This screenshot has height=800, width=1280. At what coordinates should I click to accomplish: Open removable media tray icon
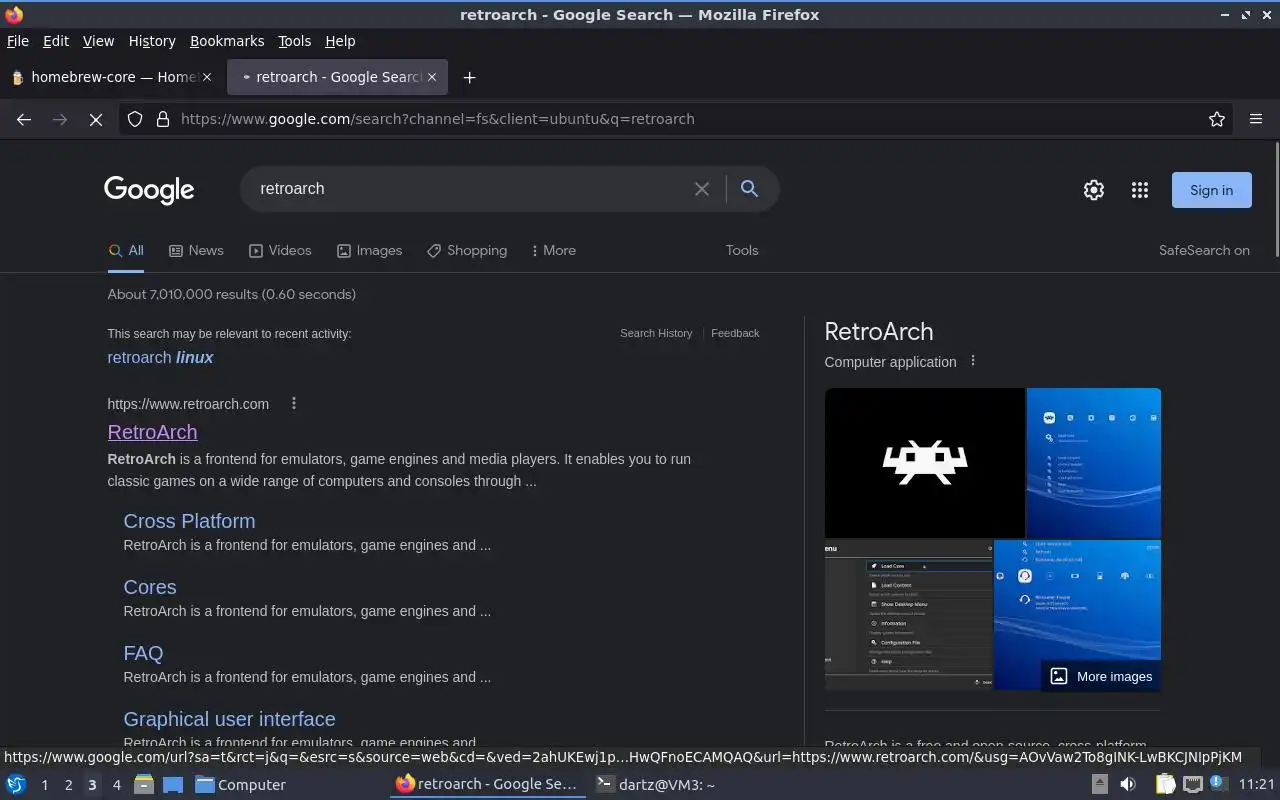pyautogui.click(x=1099, y=785)
